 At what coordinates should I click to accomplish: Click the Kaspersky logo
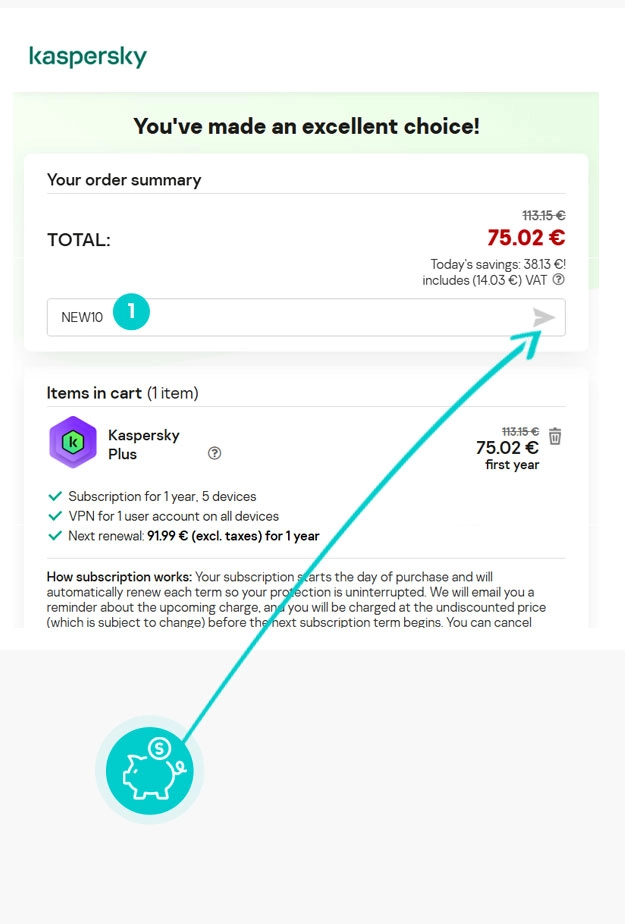(88, 56)
